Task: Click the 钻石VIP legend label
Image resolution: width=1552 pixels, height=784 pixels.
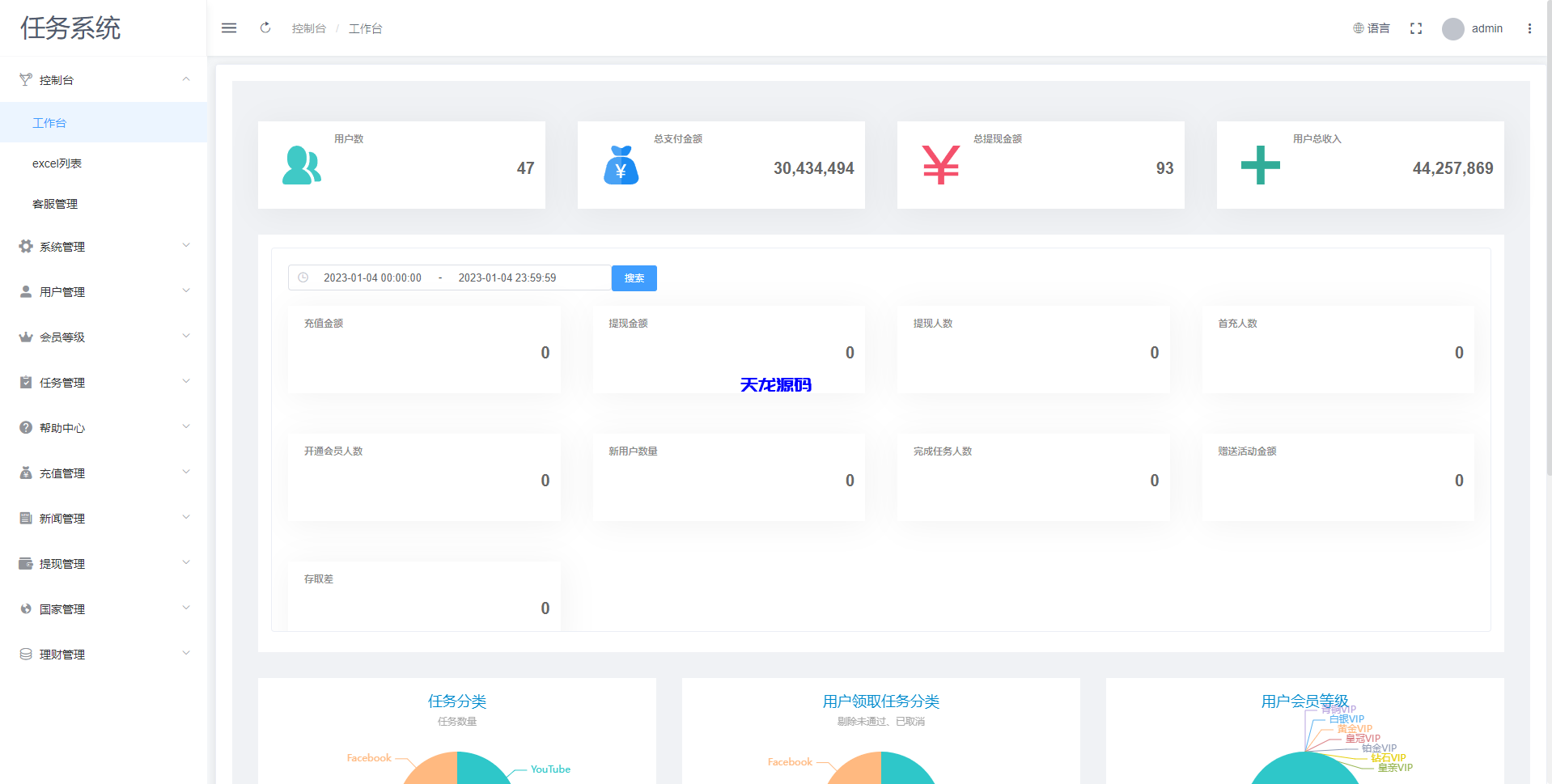Action: click(1389, 758)
